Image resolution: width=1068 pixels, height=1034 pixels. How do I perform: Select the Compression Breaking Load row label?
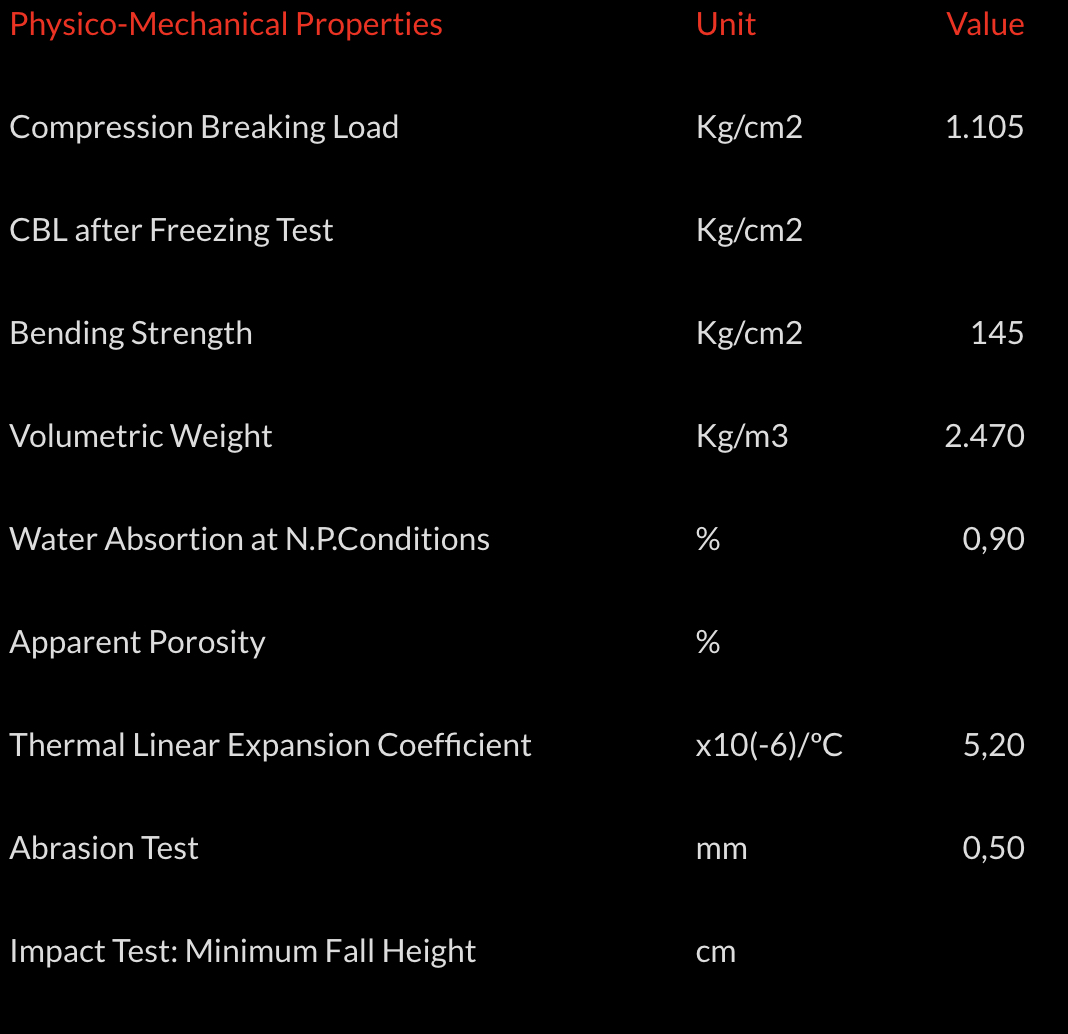[x=204, y=127]
